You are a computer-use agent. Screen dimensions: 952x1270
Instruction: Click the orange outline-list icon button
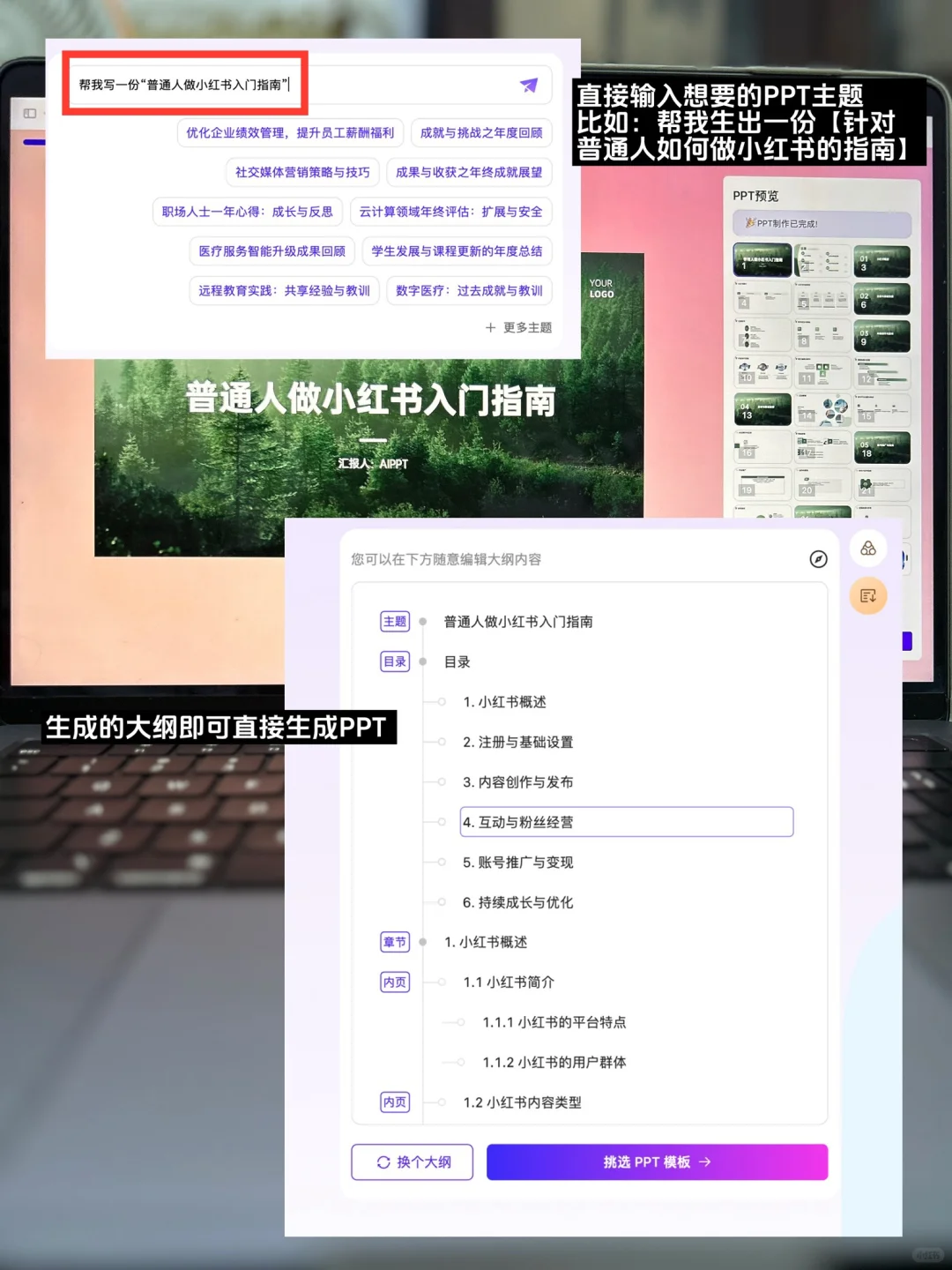868,596
